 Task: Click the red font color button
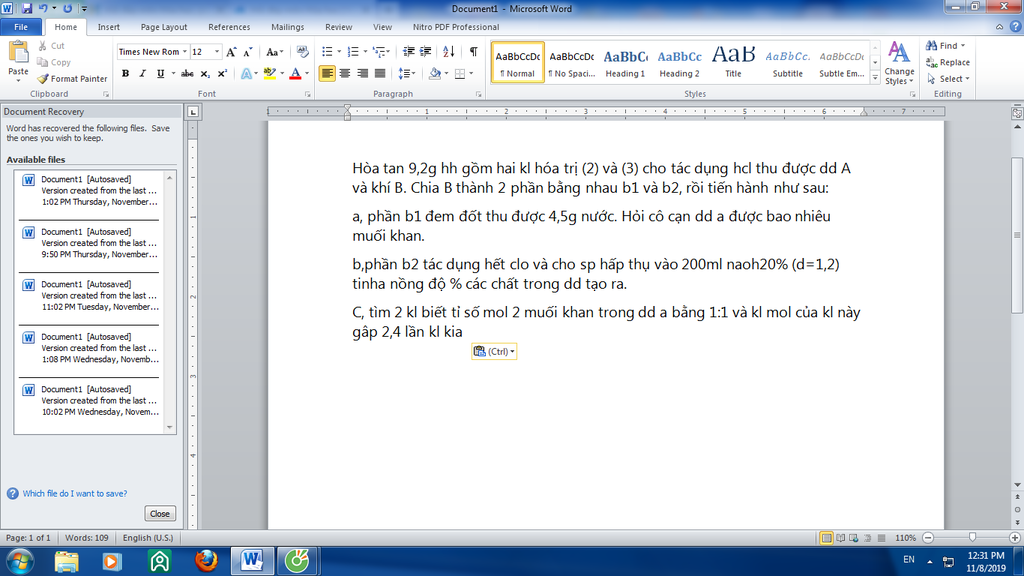click(x=295, y=74)
